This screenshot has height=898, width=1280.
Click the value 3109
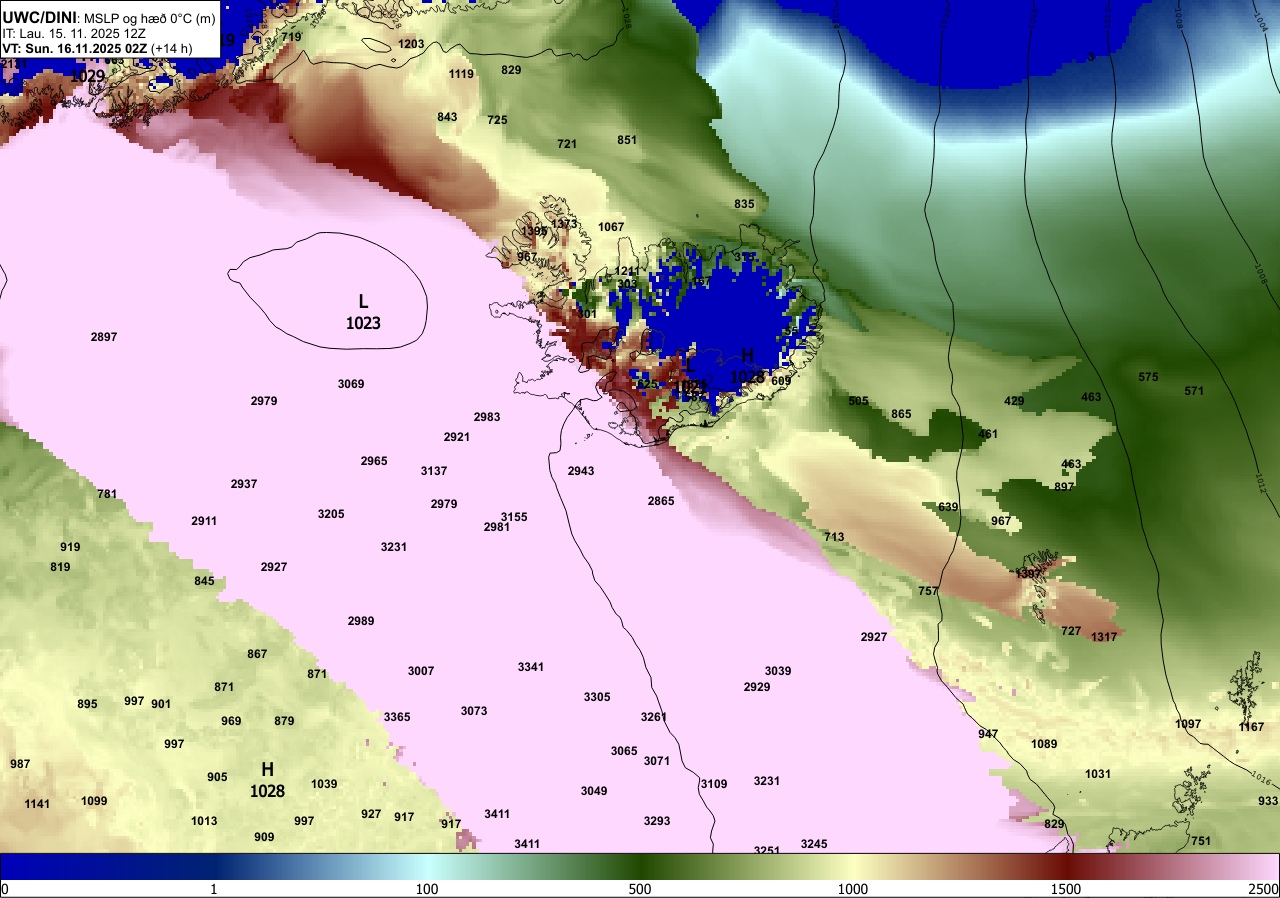(714, 784)
